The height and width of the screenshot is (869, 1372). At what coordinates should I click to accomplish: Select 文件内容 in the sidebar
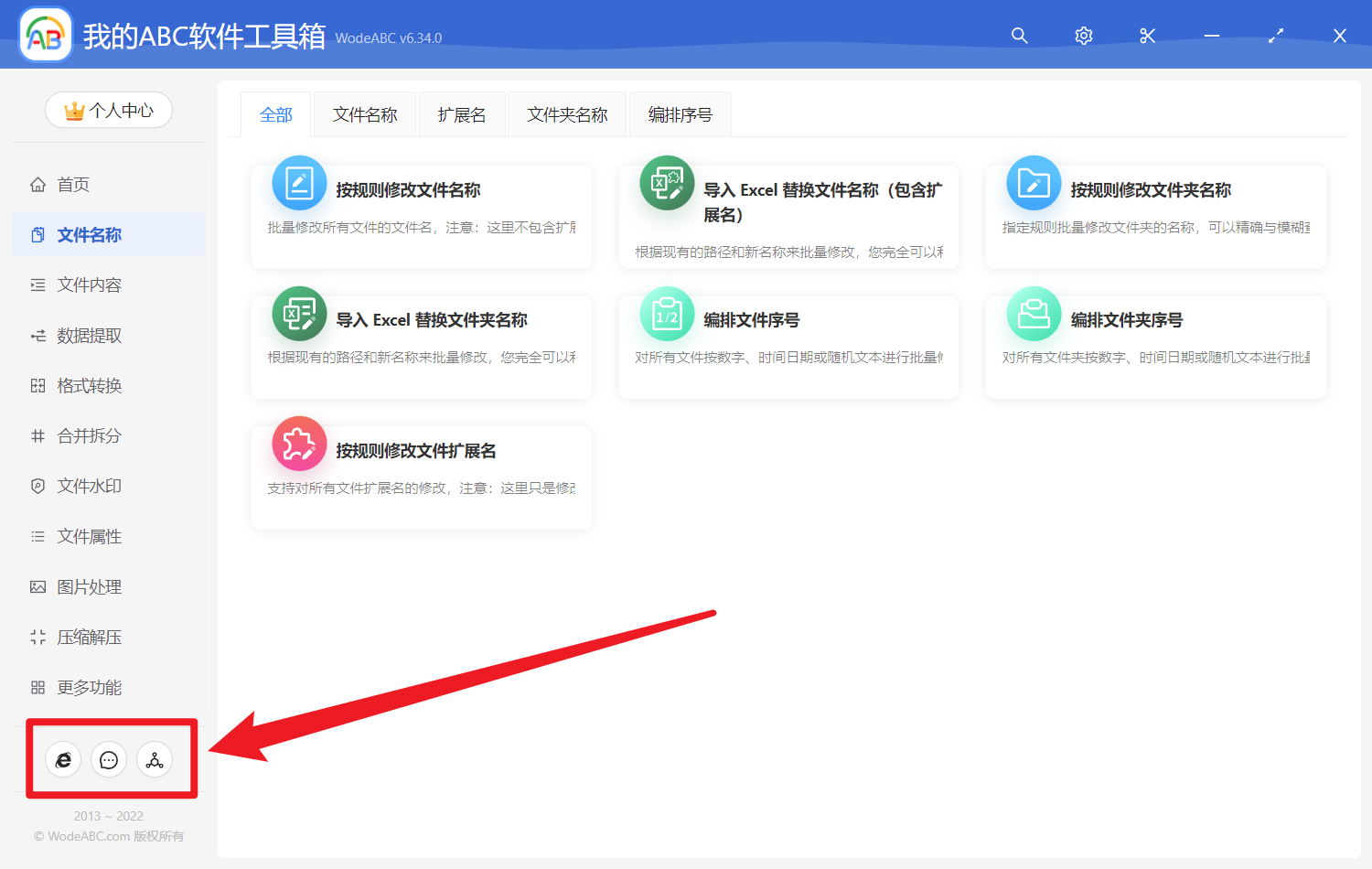[89, 285]
